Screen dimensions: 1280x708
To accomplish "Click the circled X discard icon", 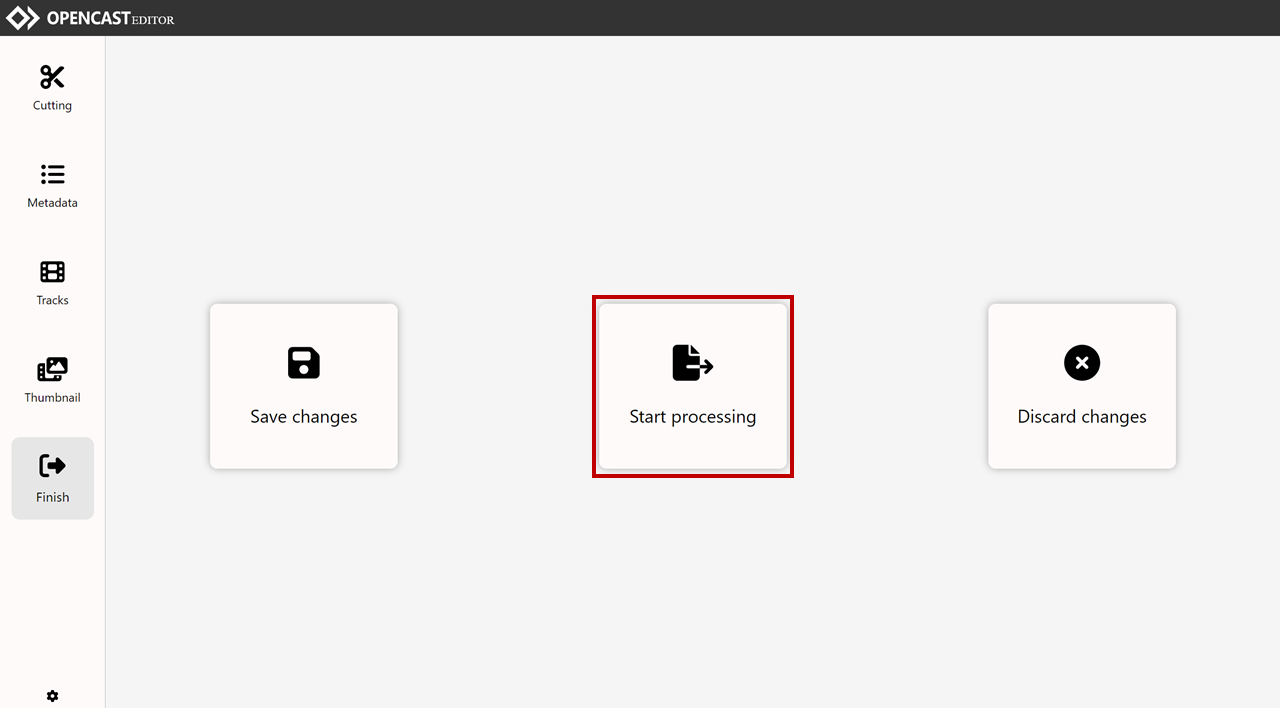I will (1082, 363).
